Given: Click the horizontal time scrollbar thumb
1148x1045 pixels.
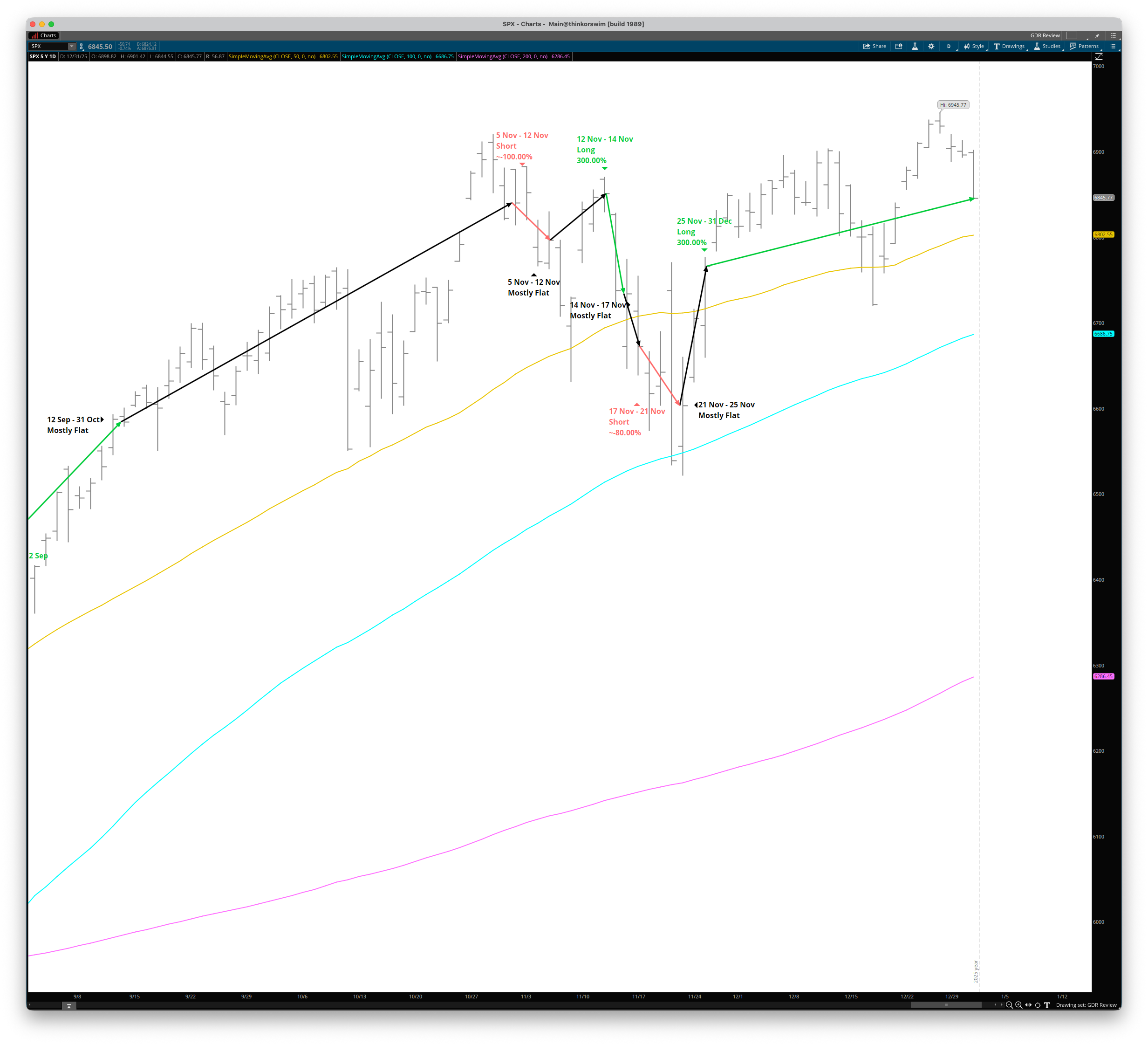Looking at the screenshot, I should pos(945,1005).
